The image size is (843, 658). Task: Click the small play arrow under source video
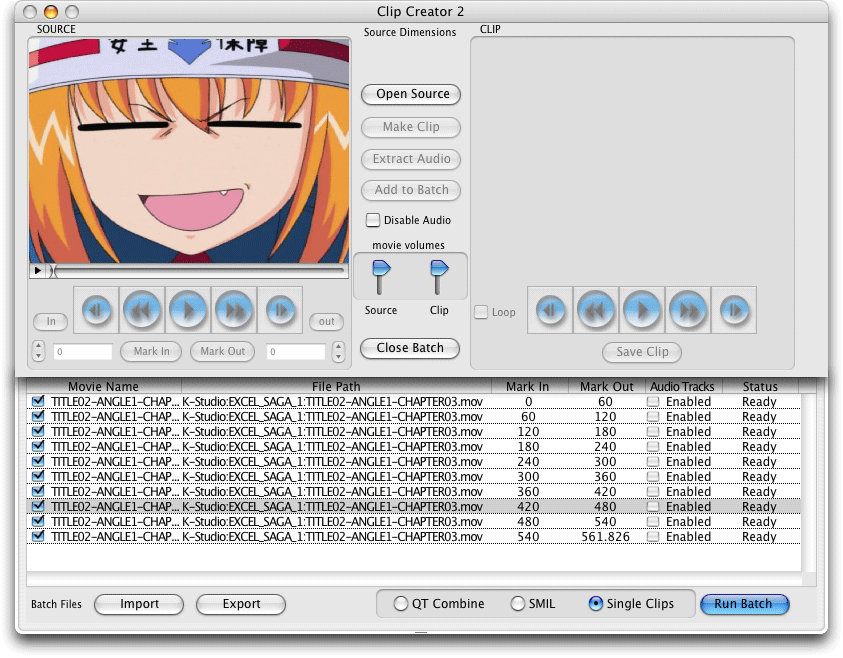[37, 270]
